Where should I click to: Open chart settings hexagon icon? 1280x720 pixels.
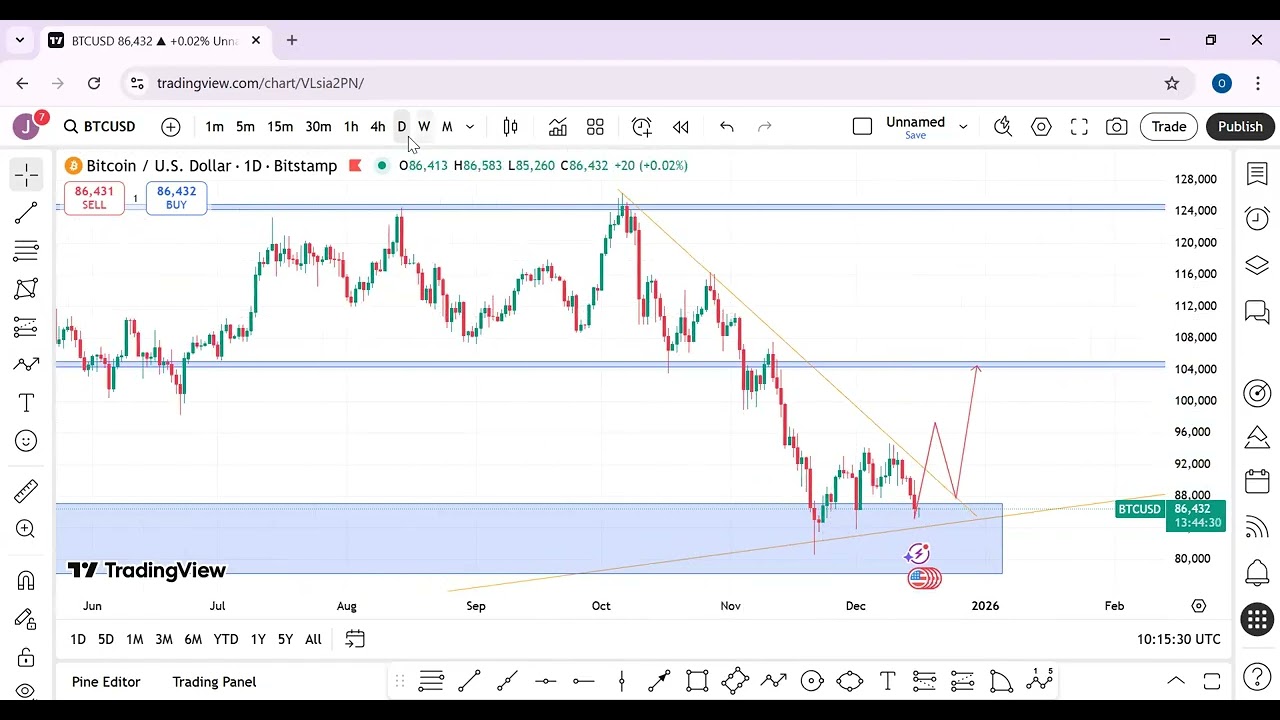click(x=1041, y=127)
